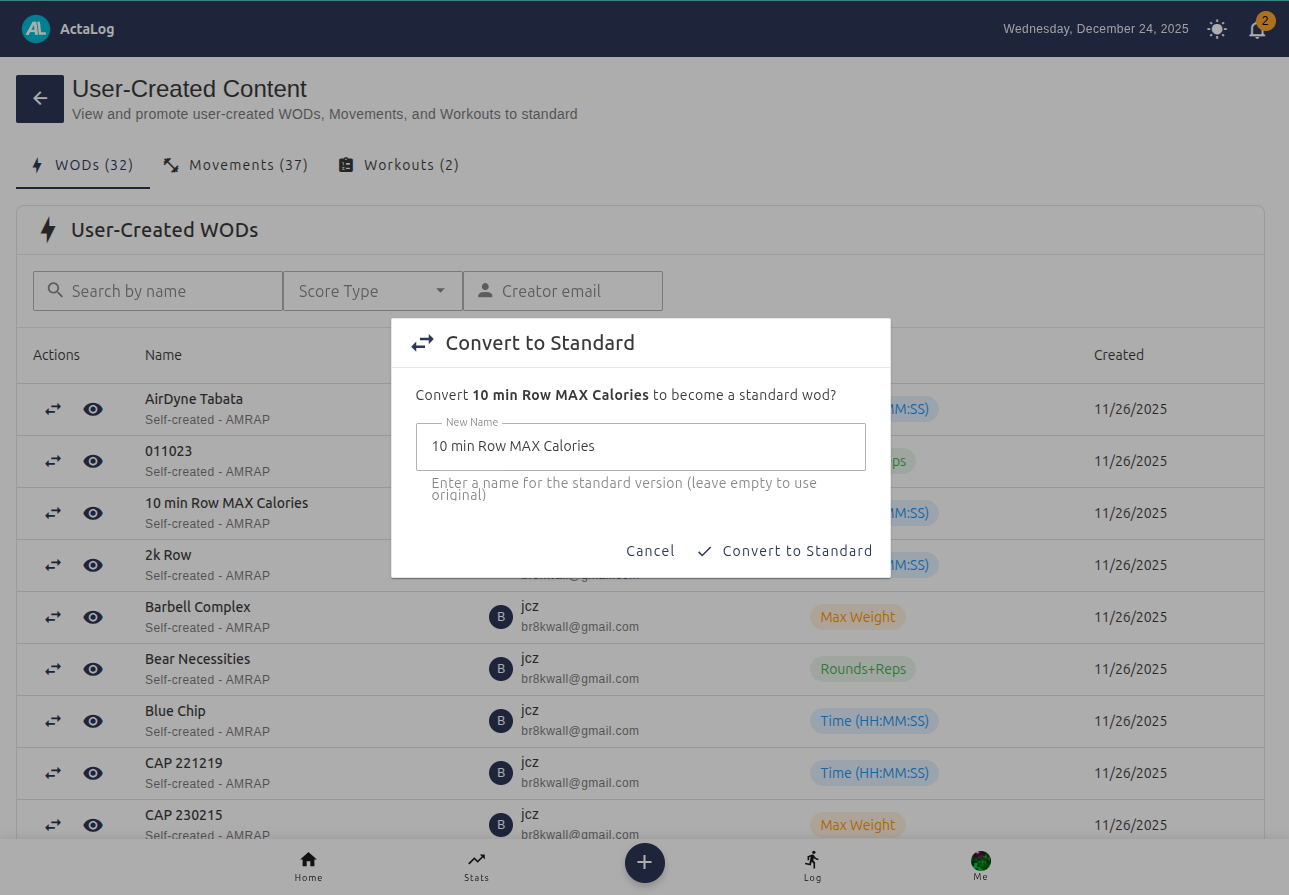This screenshot has height=895, width=1289.
Task: Click the back arrow button
Action: [40, 99]
